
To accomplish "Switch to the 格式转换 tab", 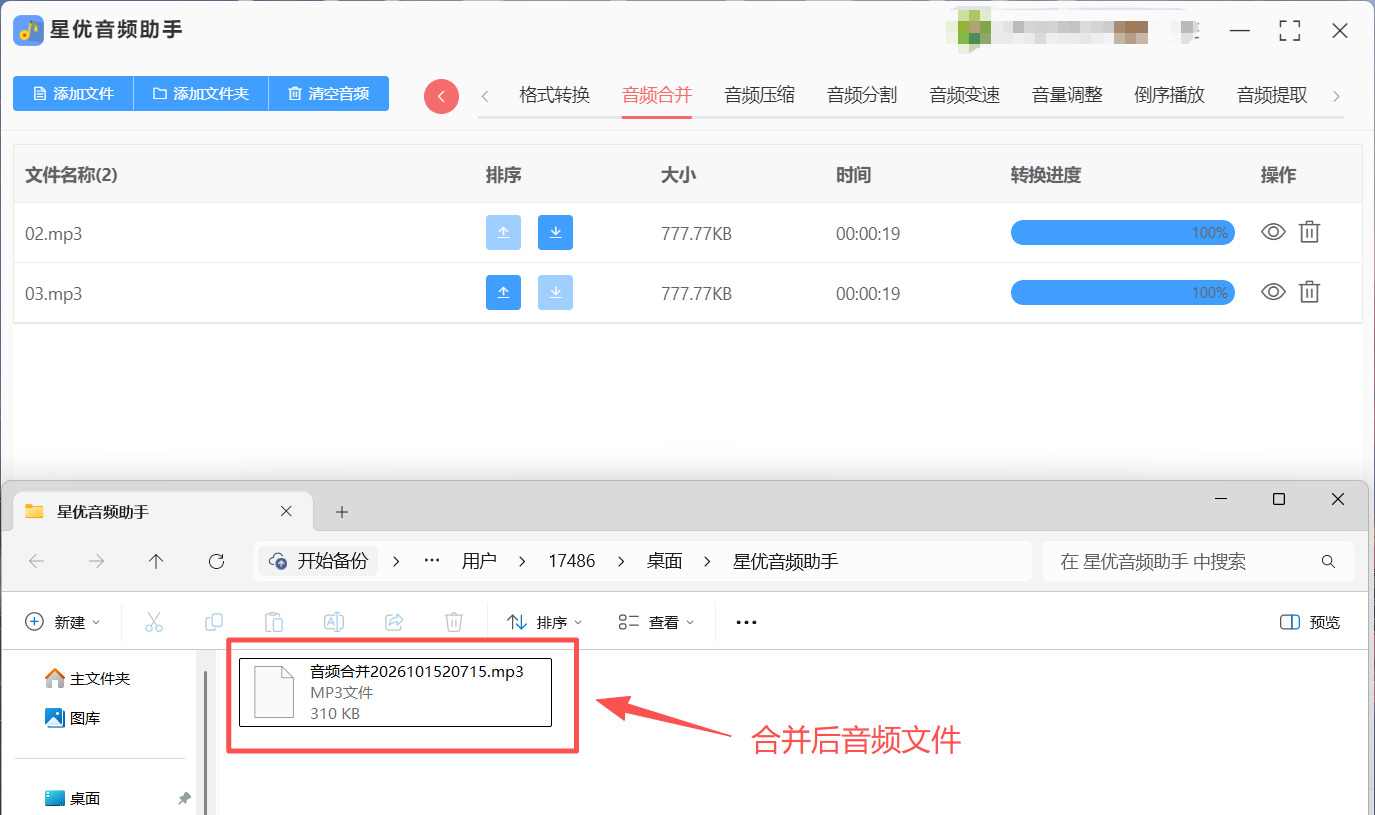I will [554, 96].
